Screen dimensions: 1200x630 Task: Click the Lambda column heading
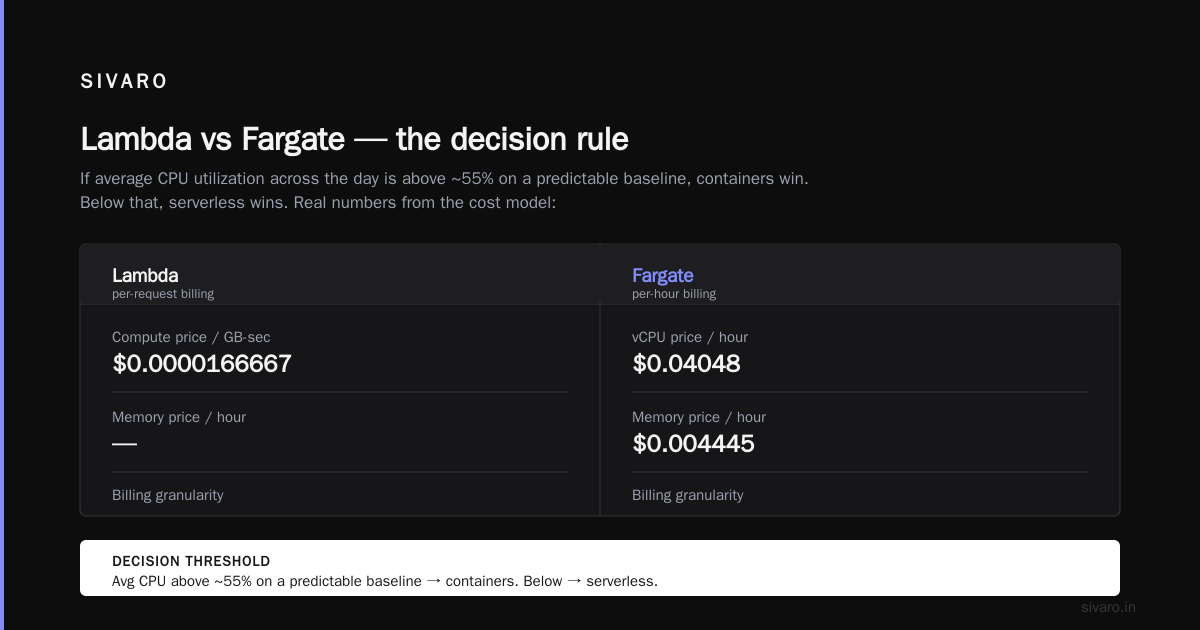point(145,275)
